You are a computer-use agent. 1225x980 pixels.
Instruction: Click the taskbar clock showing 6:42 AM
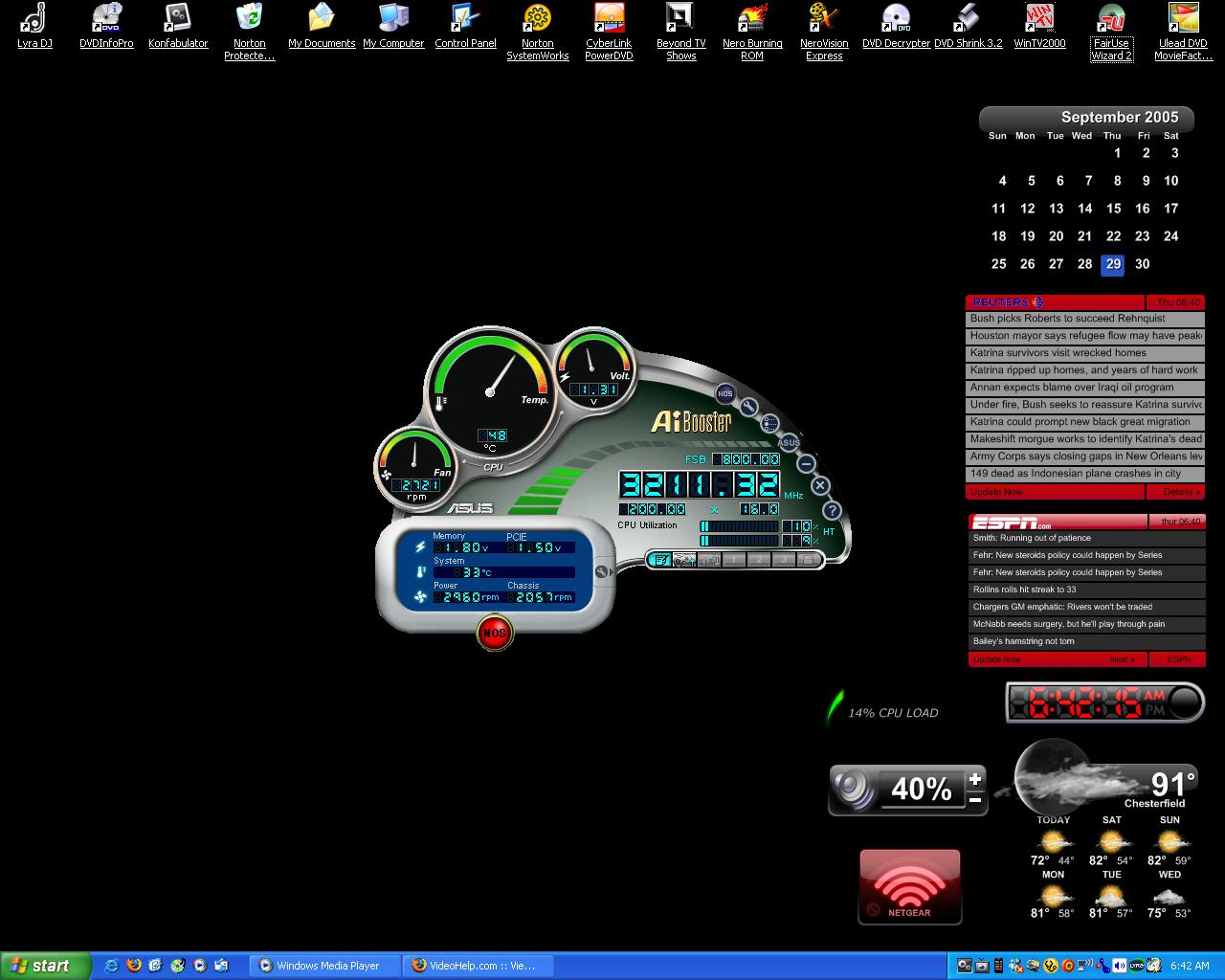pos(1190,966)
